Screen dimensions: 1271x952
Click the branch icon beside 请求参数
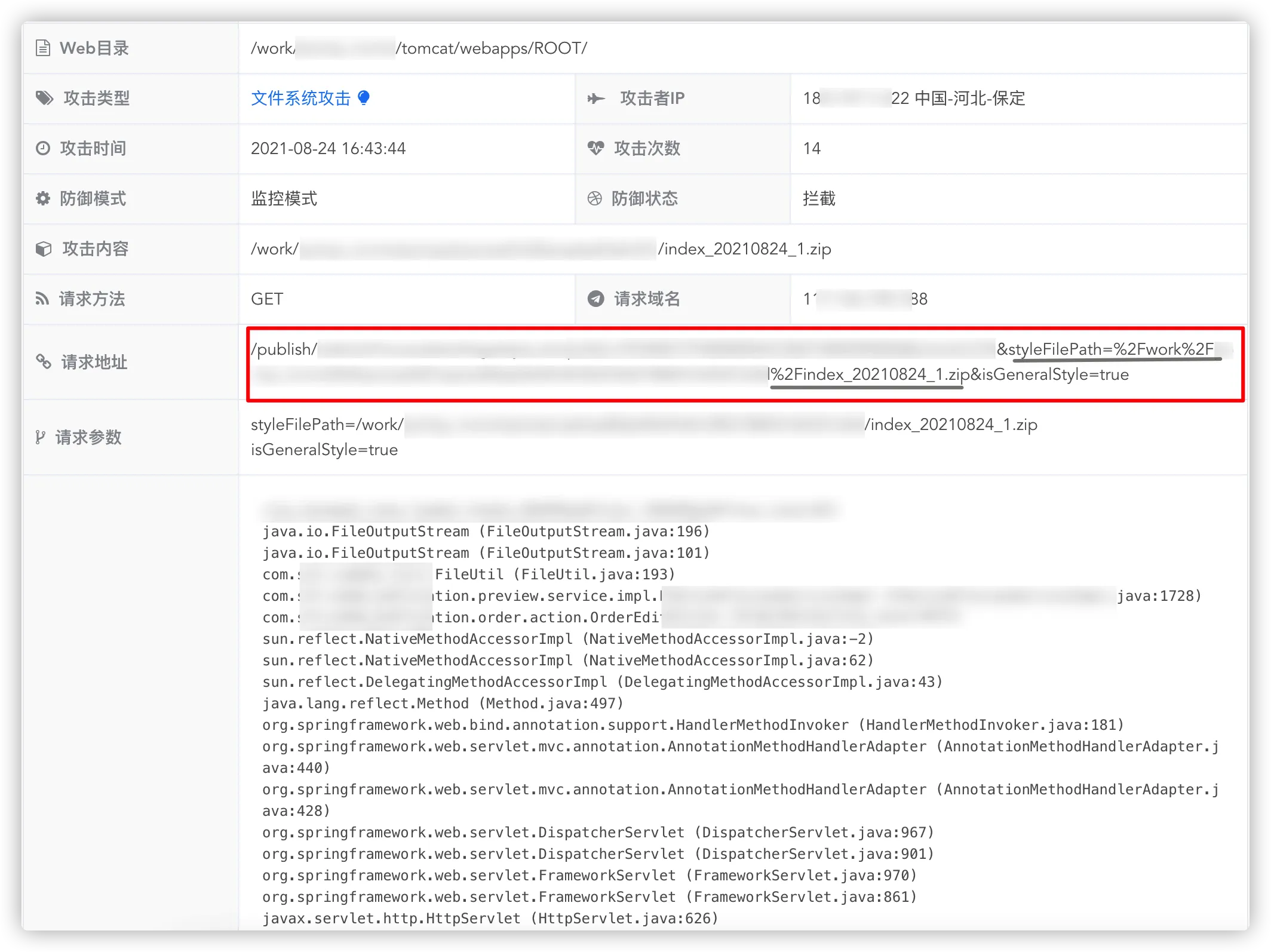click(x=40, y=437)
